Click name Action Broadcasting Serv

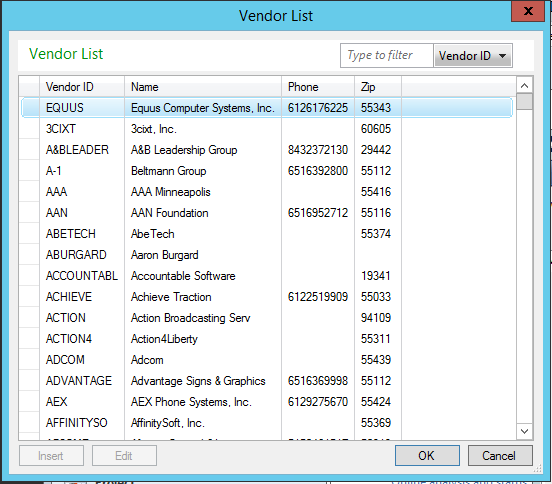pyautogui.click(x=190, y=318)
